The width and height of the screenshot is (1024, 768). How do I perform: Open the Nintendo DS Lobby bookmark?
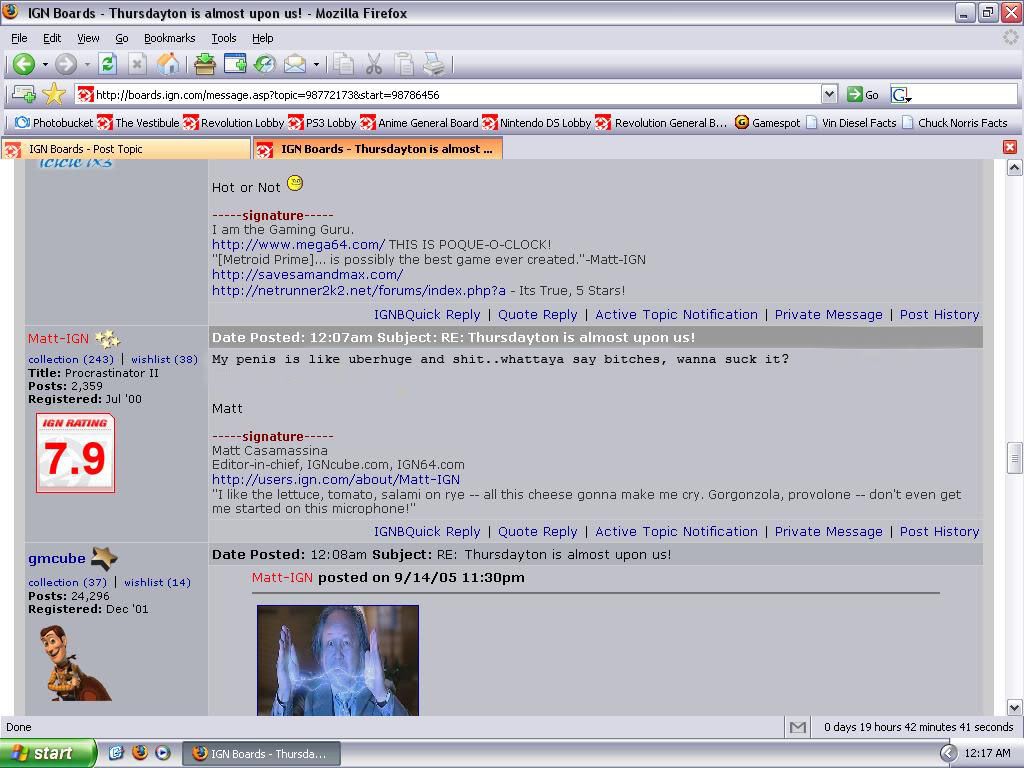[x=536, y=123]
